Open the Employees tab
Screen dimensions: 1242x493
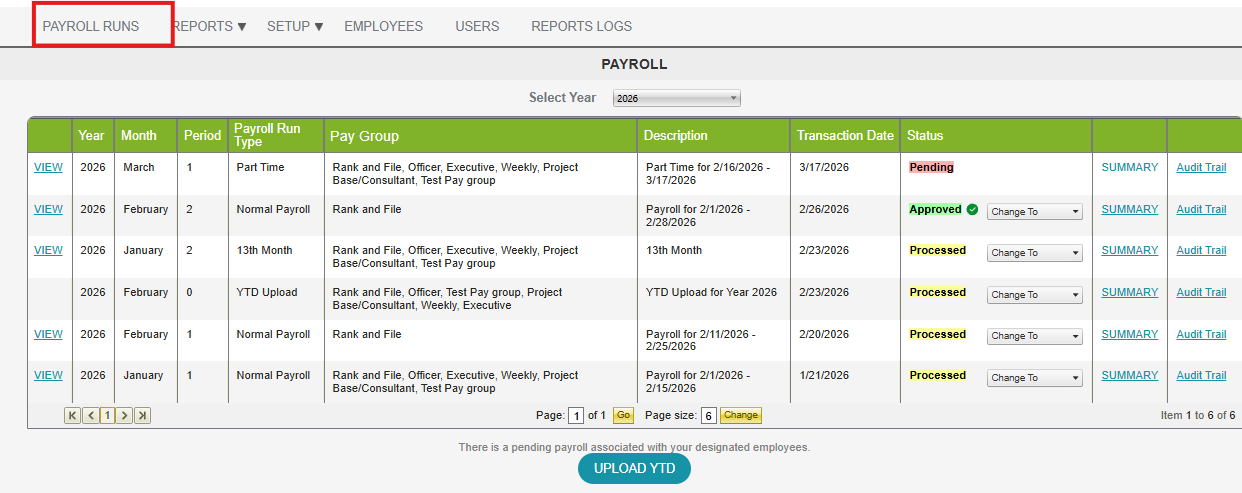pyautogui.click(x=383, y=26)
